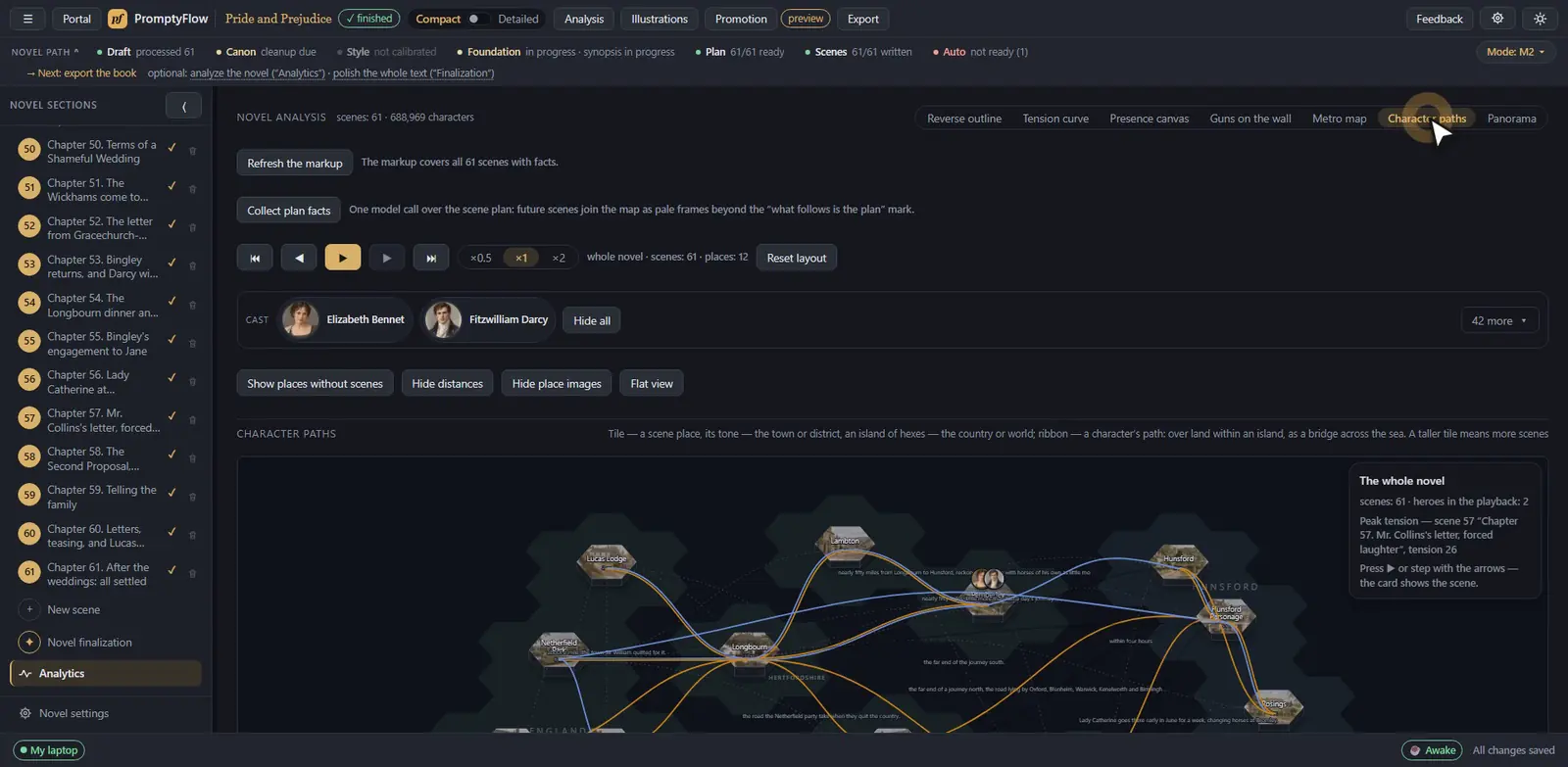Open the Illustrations menu tab
This screenshot has width=1568, height=767.
pyautogui.click(x=660, y=19)
